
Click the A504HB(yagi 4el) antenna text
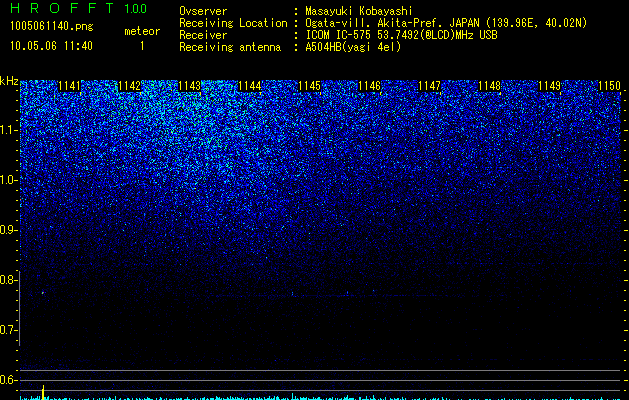click(x=353, y=47)
